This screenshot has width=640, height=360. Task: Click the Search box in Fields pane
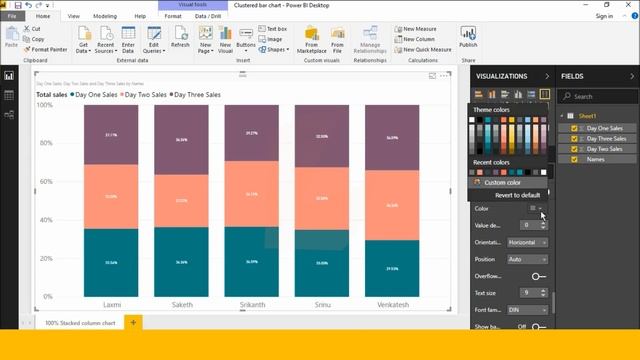click(x=598, y=96)
